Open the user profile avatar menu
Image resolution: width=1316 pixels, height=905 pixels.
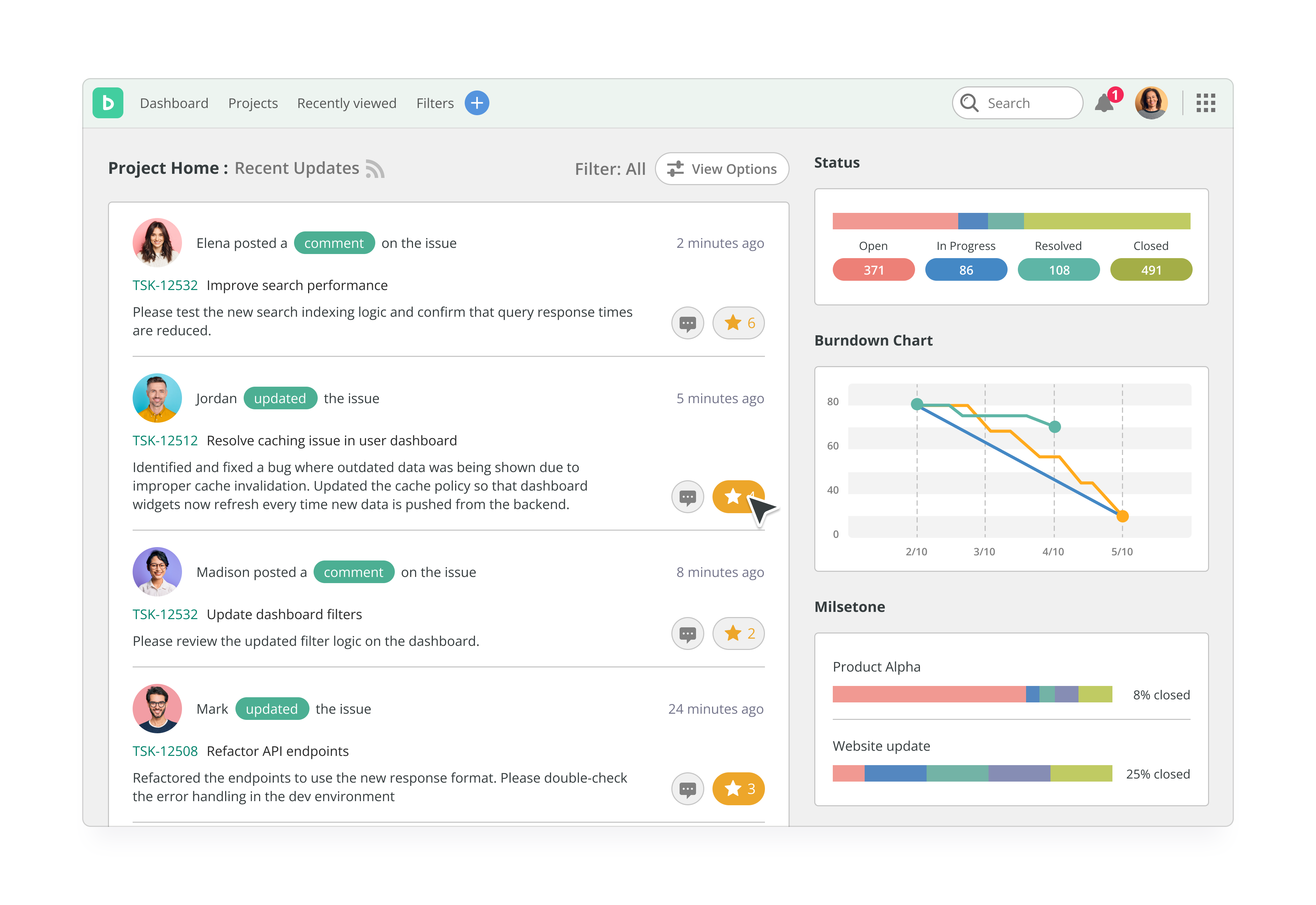click(1150, 103)
